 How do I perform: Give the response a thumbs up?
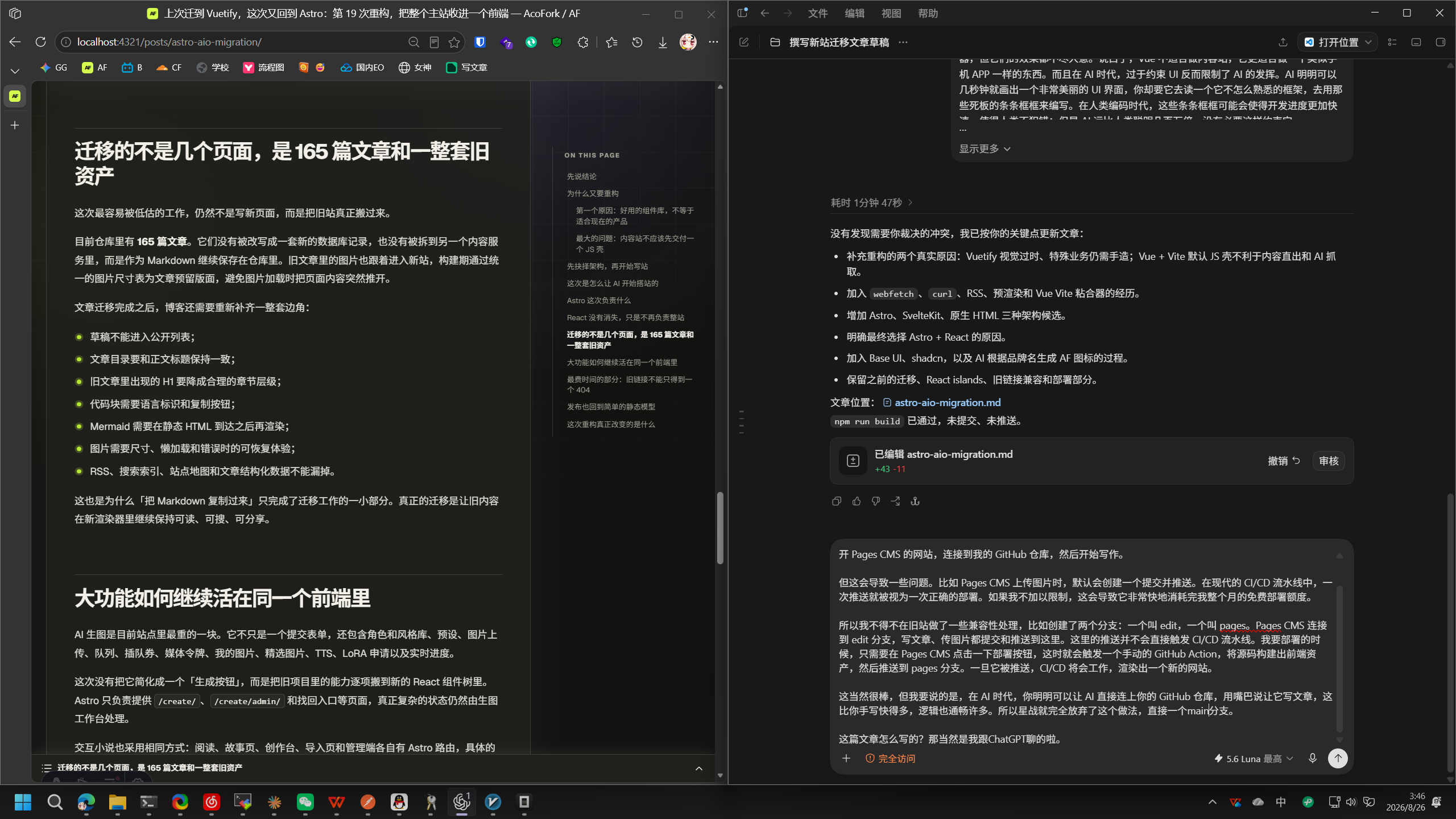click(857, 502)
